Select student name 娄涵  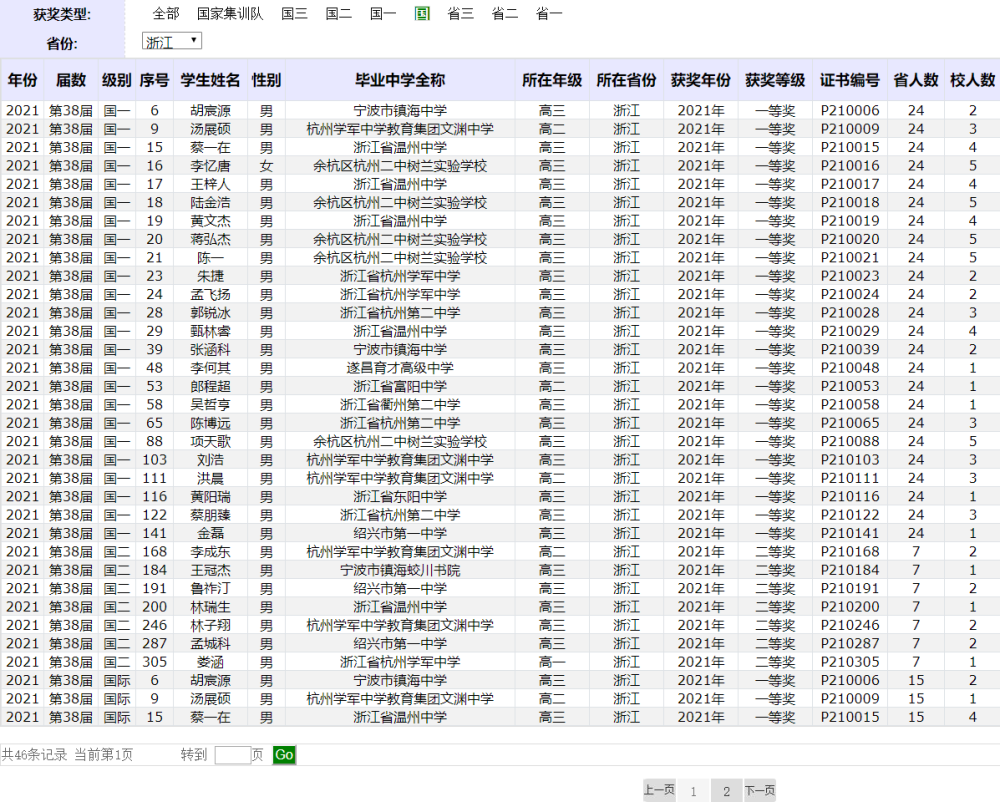tap(210, 662)
